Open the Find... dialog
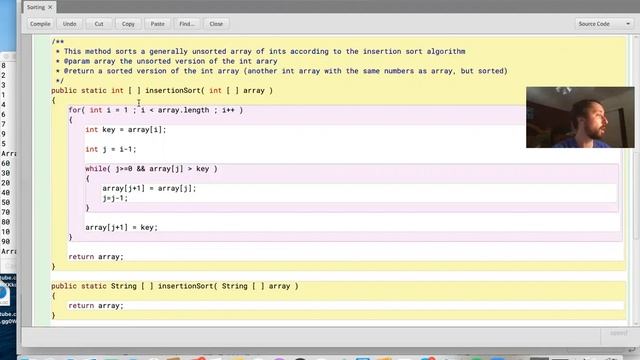 click(x=187, y=24)
